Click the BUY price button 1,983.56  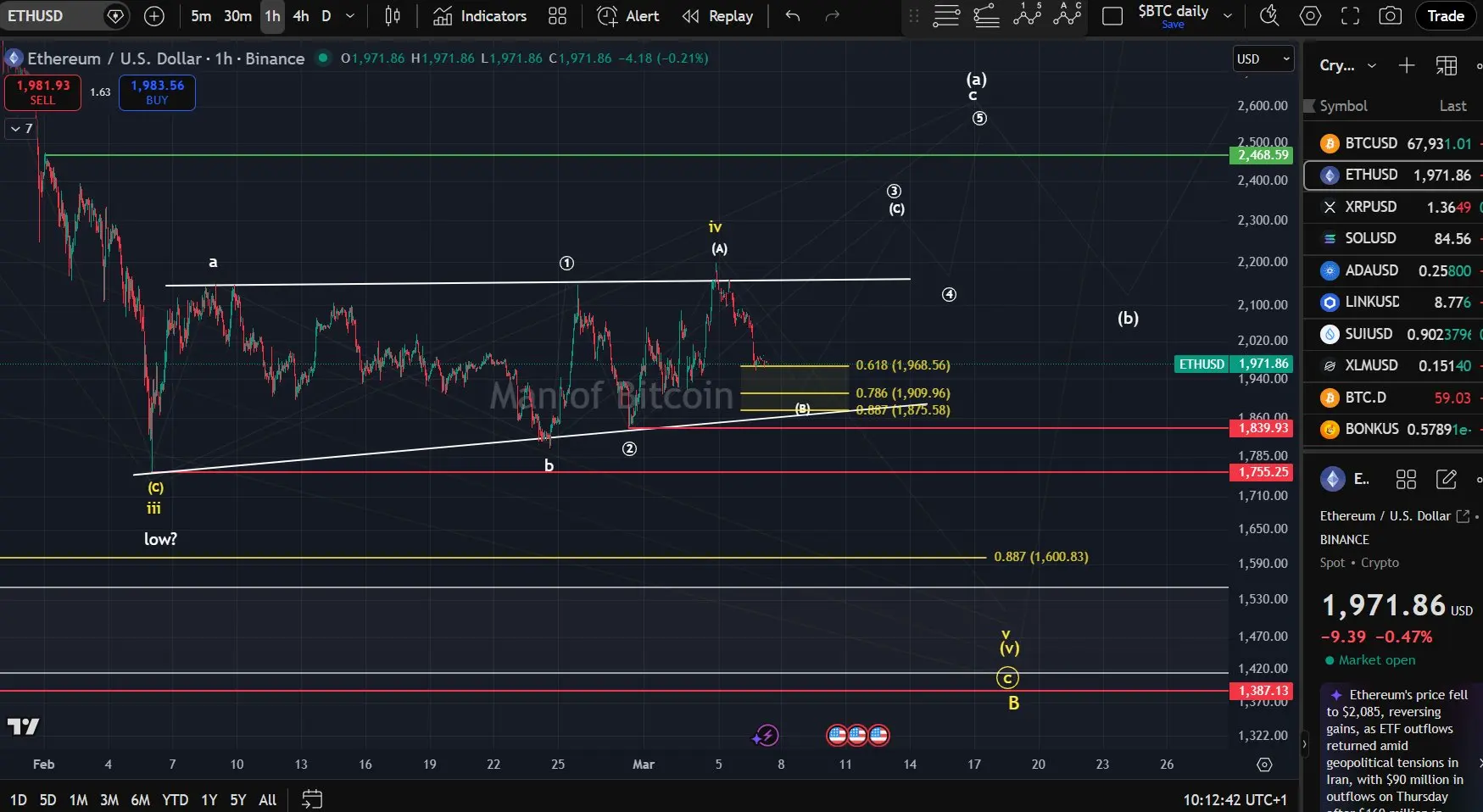(157, 92)
